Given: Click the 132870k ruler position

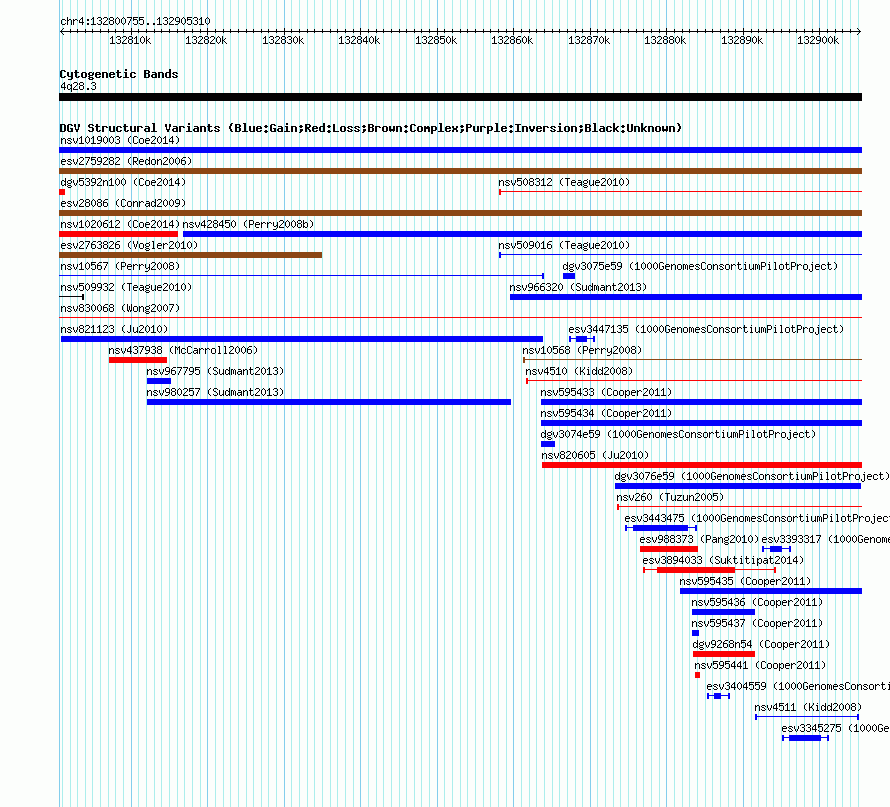Looking at the screenshot, I should tap(589, 40).
